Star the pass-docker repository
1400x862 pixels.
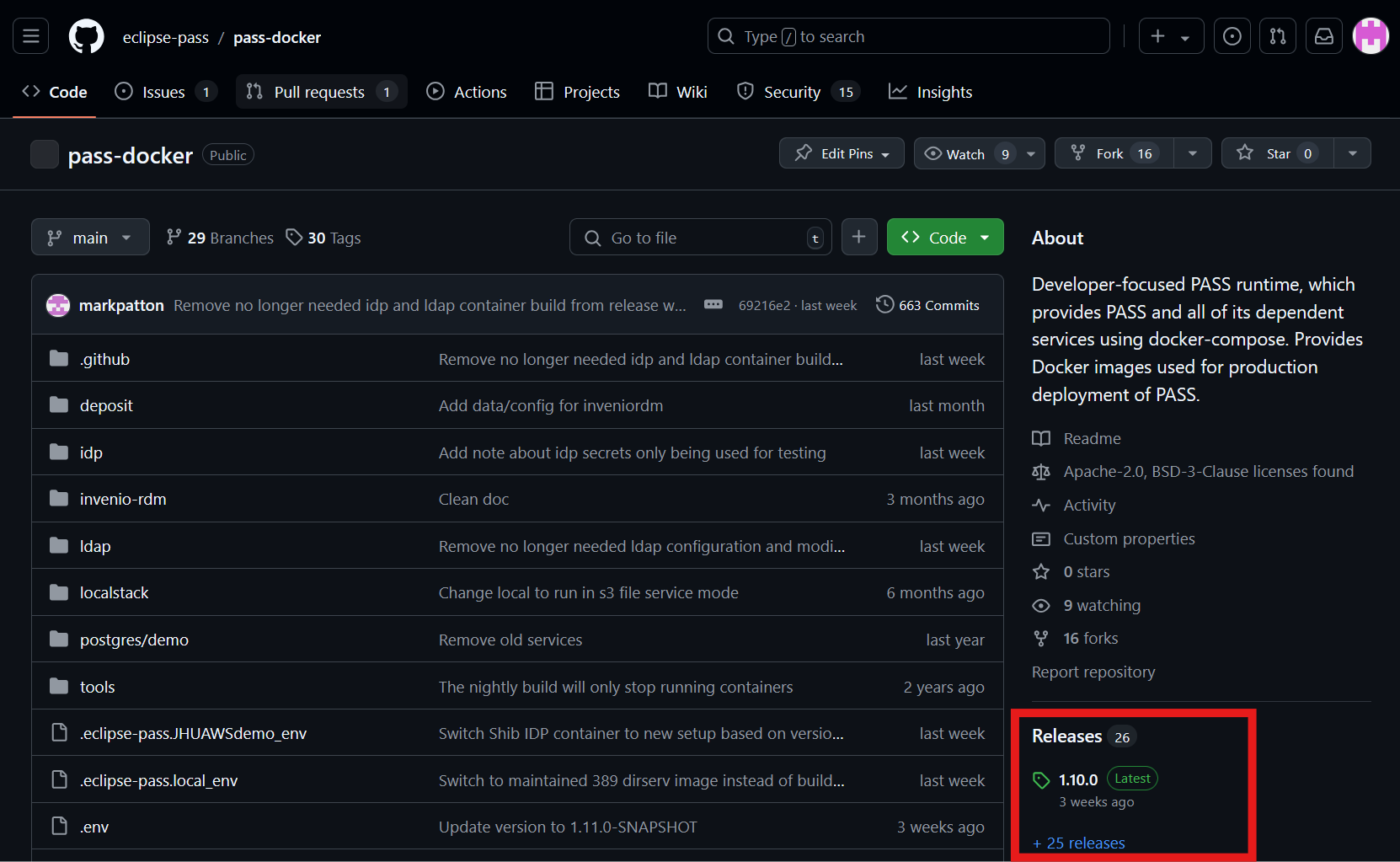click(1278, 153)
